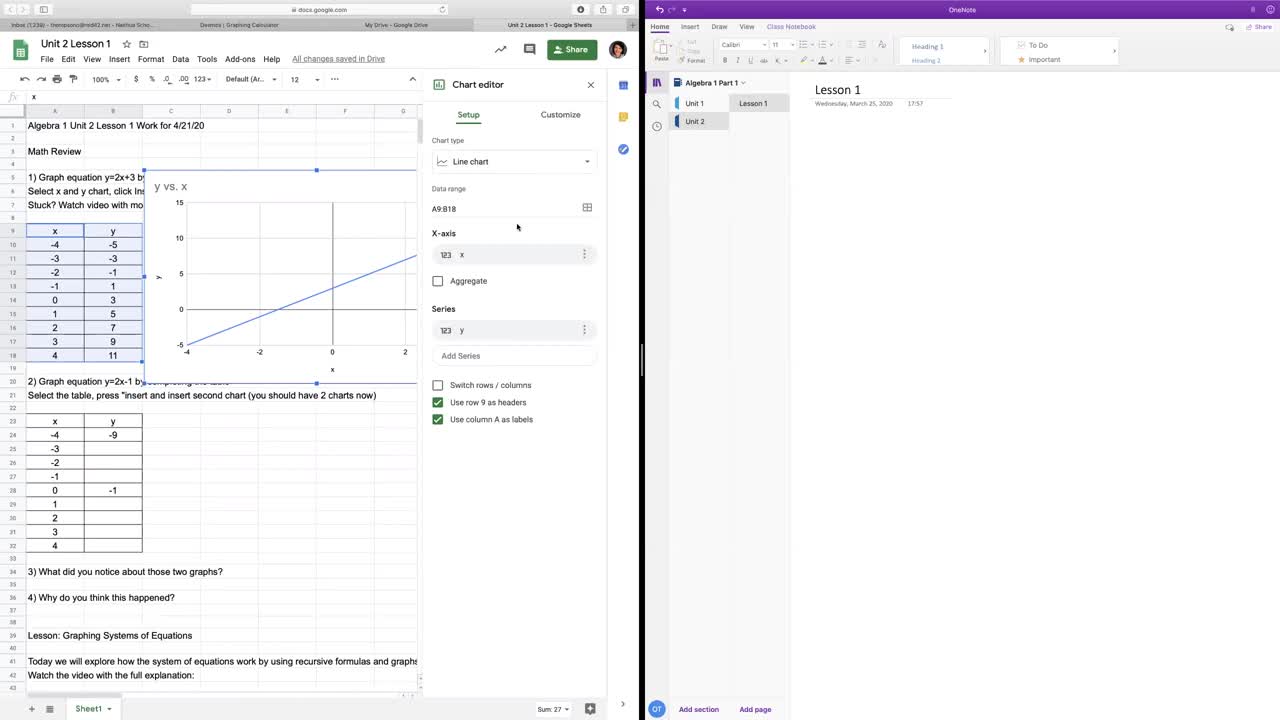Switch to the Draw tab in OneNote
The width and height of the screenshot is (1280, 720).
pyautogui.click(x=719, y=27)
